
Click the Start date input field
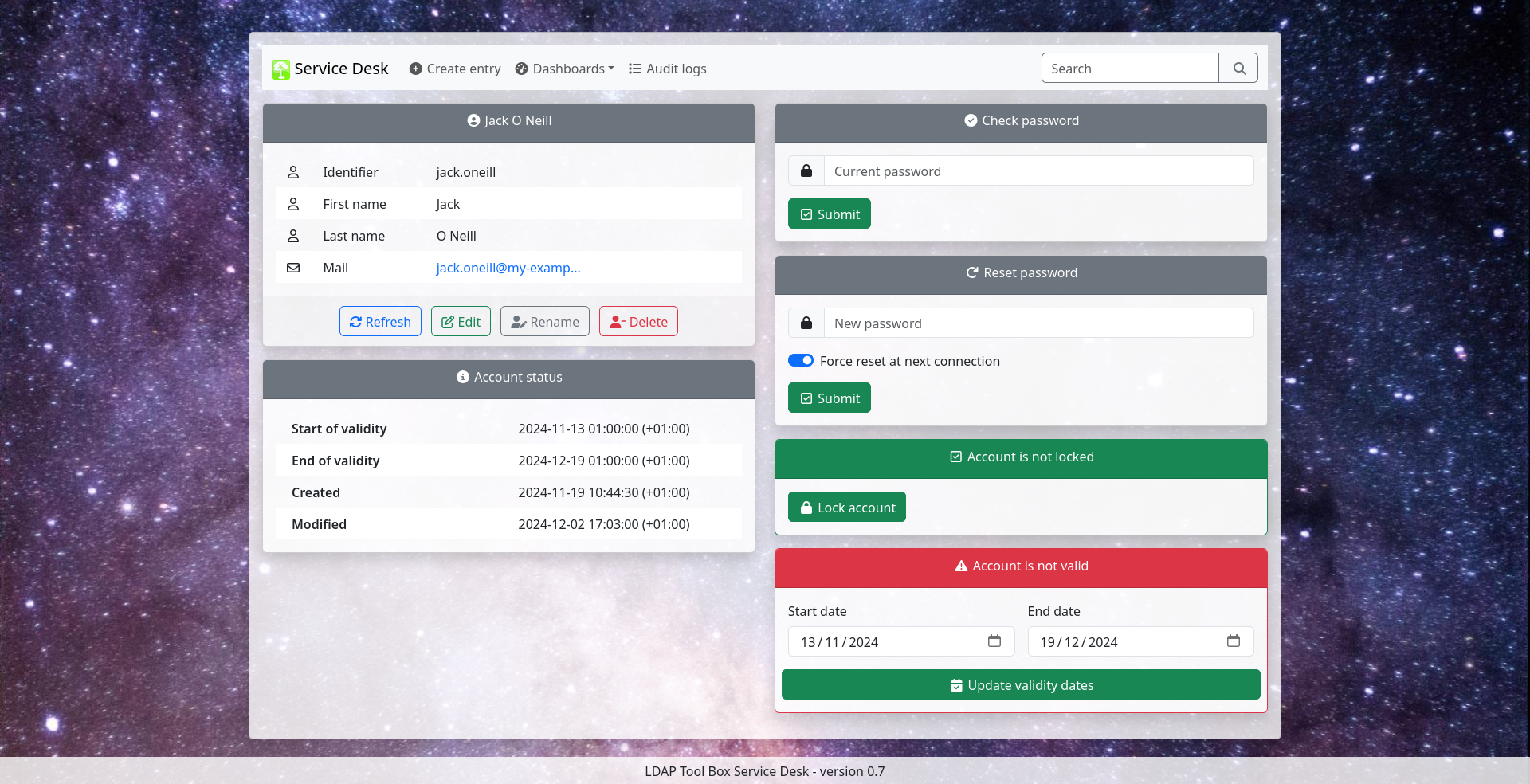point(901,642)
